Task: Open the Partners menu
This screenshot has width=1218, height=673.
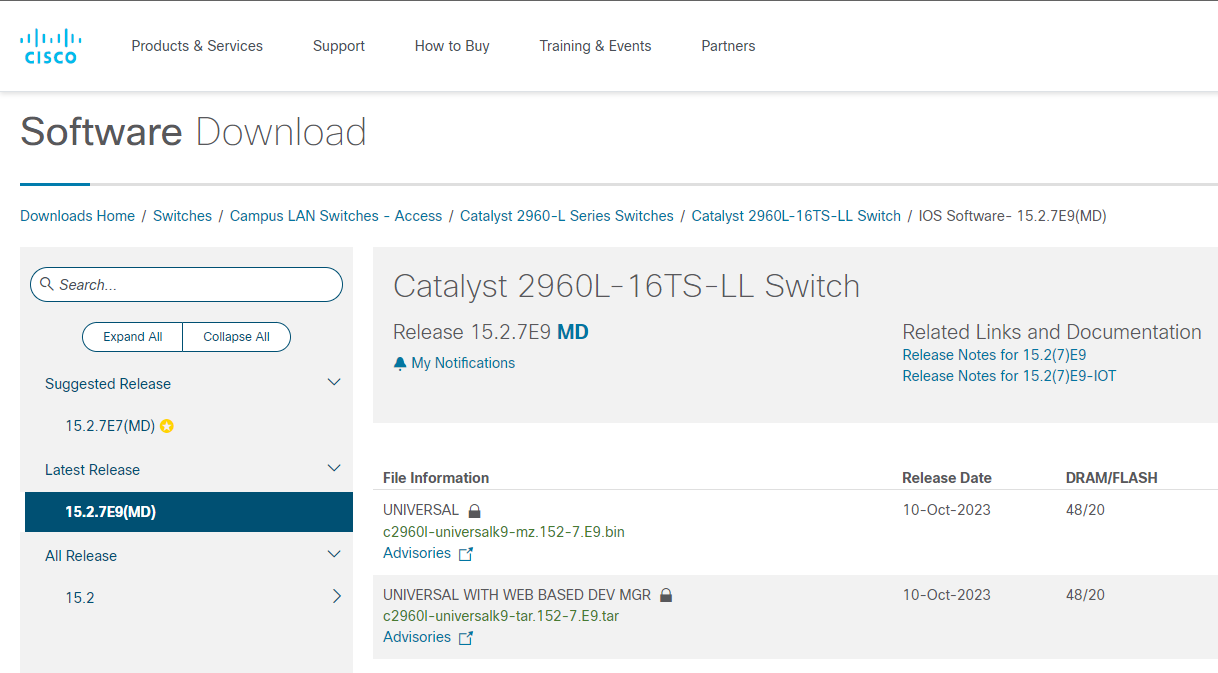Action: click(x=728, y=46)
